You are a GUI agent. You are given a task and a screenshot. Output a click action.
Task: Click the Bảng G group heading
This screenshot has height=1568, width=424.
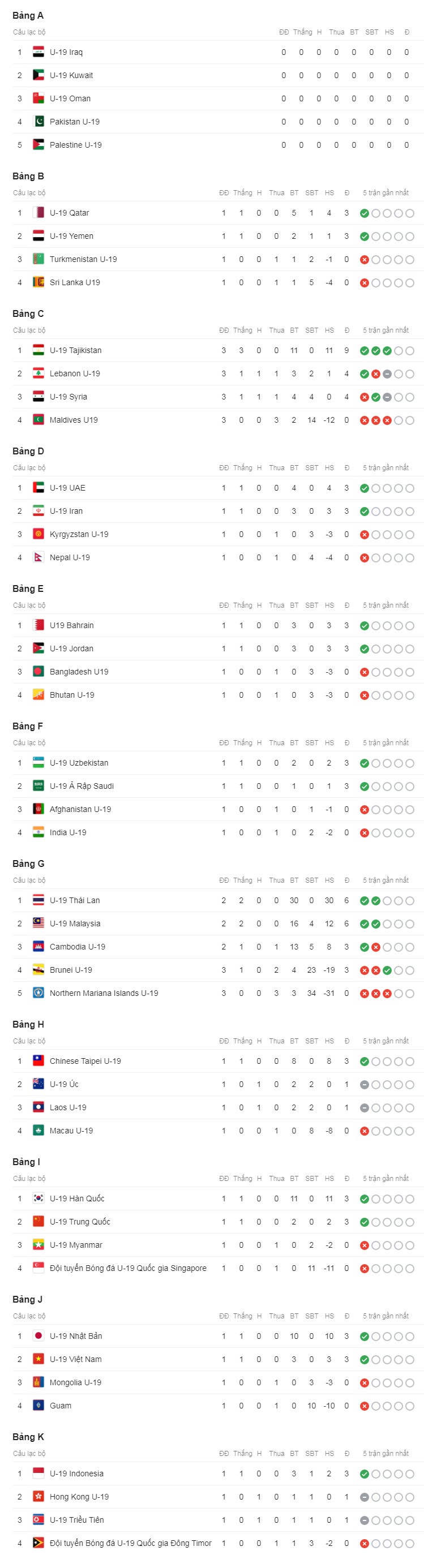coord(29,864)
